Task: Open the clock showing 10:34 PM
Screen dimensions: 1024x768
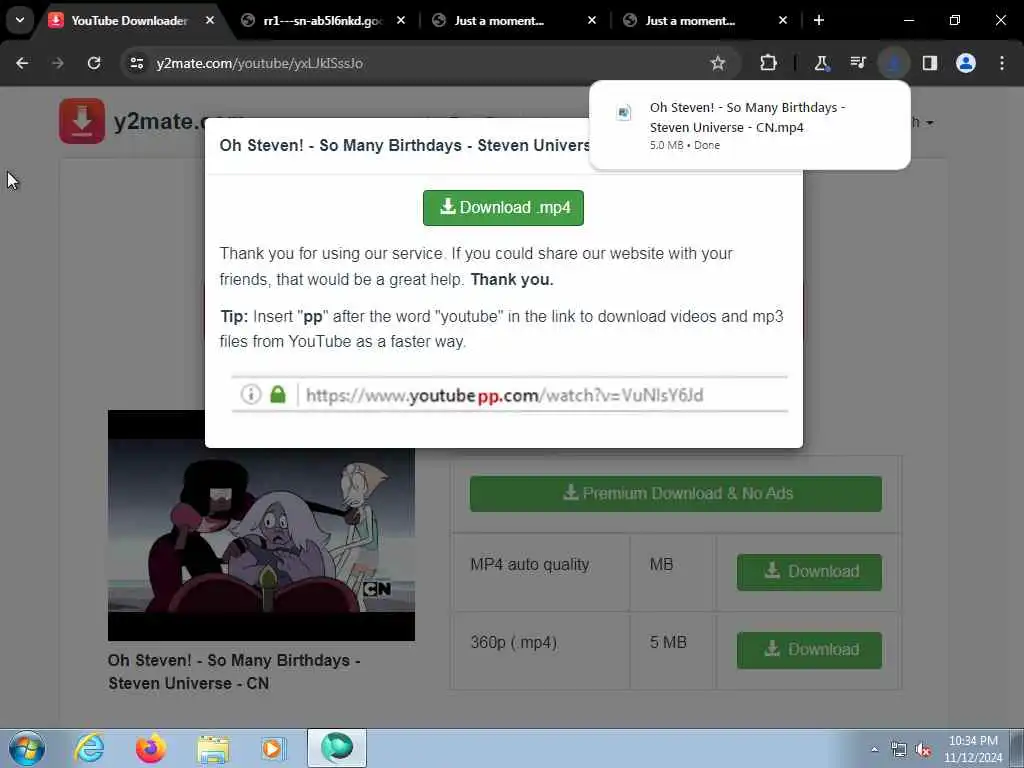Action: (973, 749)
